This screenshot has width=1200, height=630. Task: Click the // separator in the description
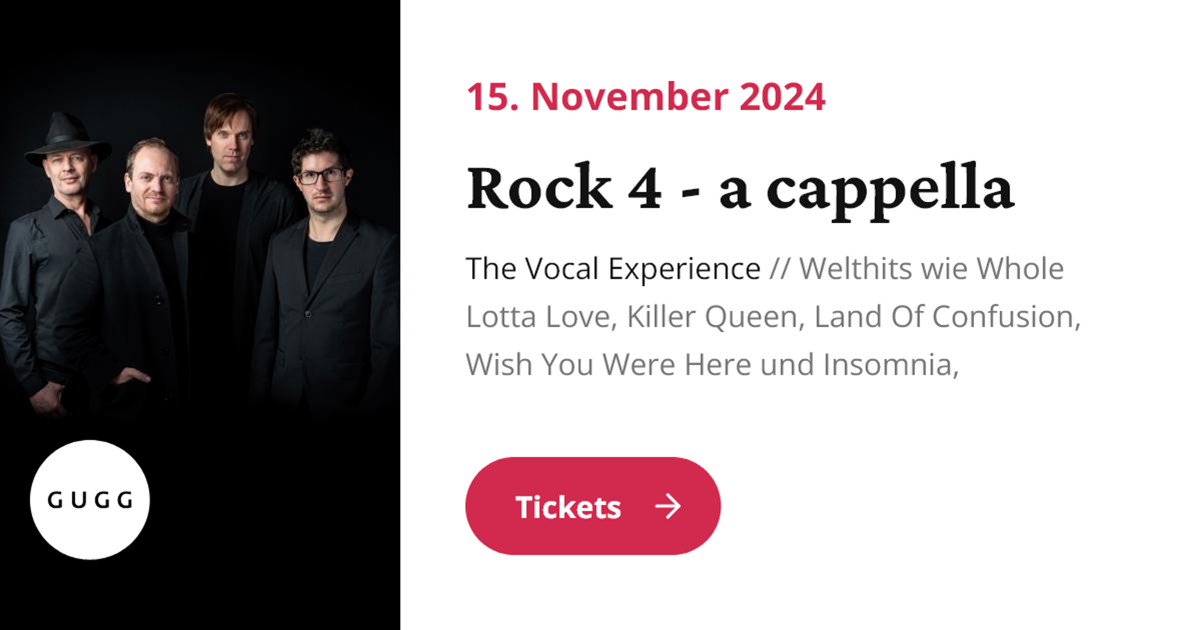(778, 268)
